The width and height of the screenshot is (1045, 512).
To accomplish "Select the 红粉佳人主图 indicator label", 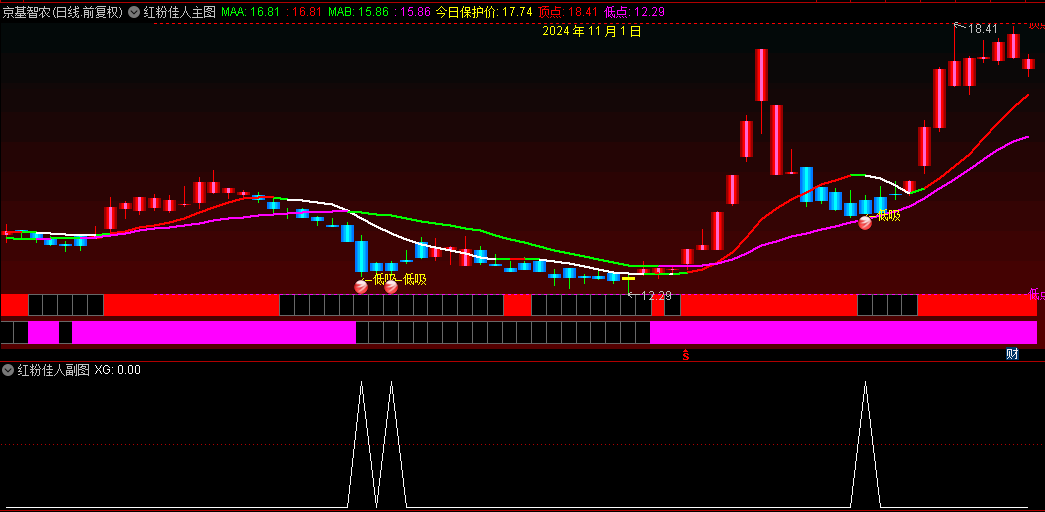I will (x=180, y=11).
